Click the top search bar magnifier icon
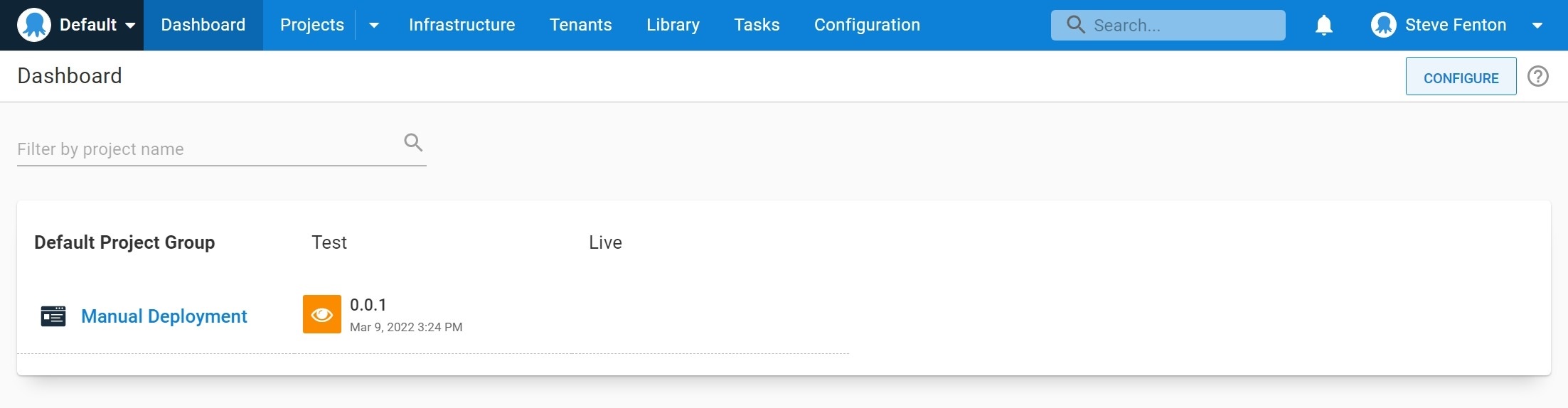 point(1076,25)
